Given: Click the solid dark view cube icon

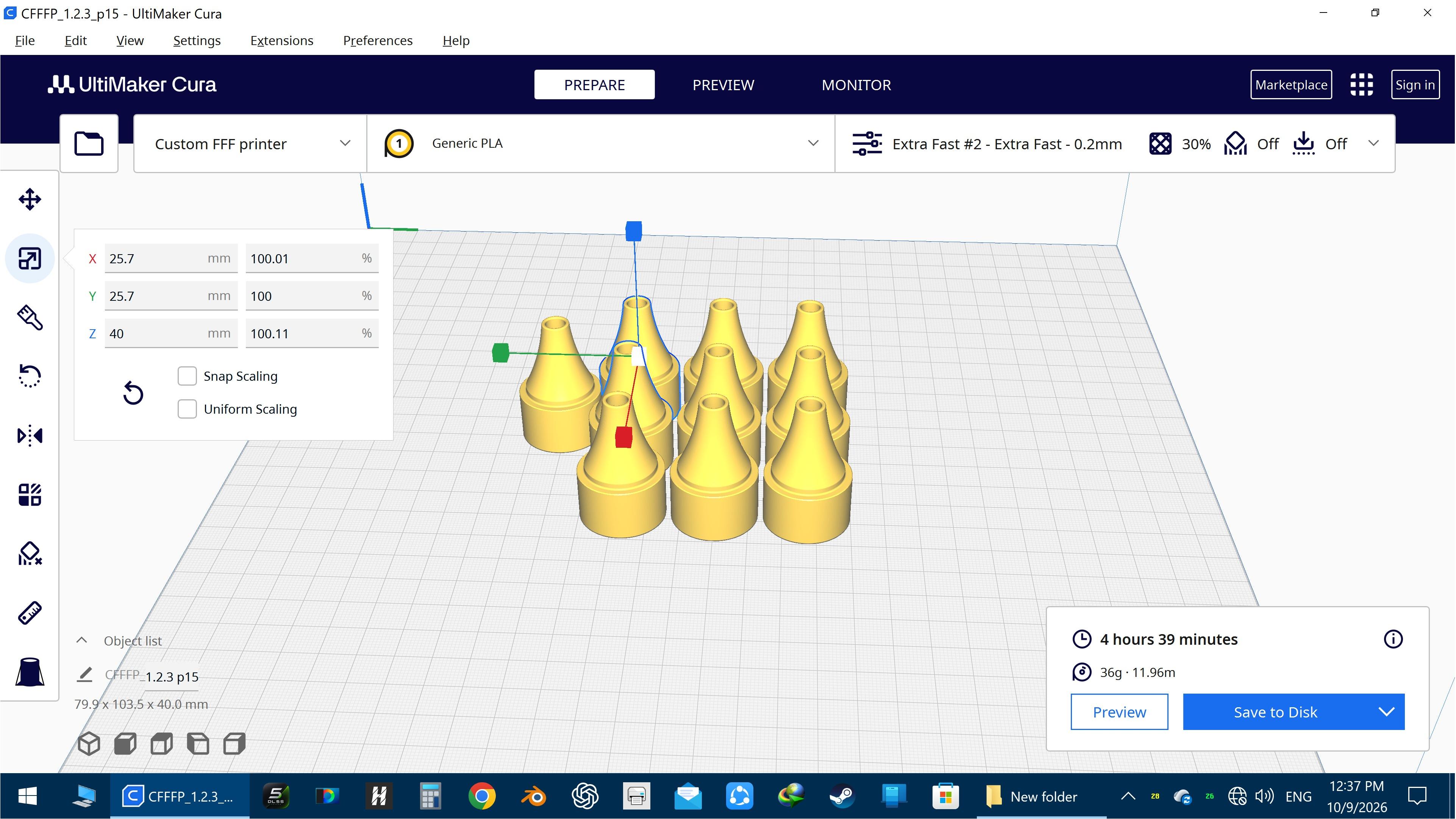Looking at the screenshot, I should [125, 743].
